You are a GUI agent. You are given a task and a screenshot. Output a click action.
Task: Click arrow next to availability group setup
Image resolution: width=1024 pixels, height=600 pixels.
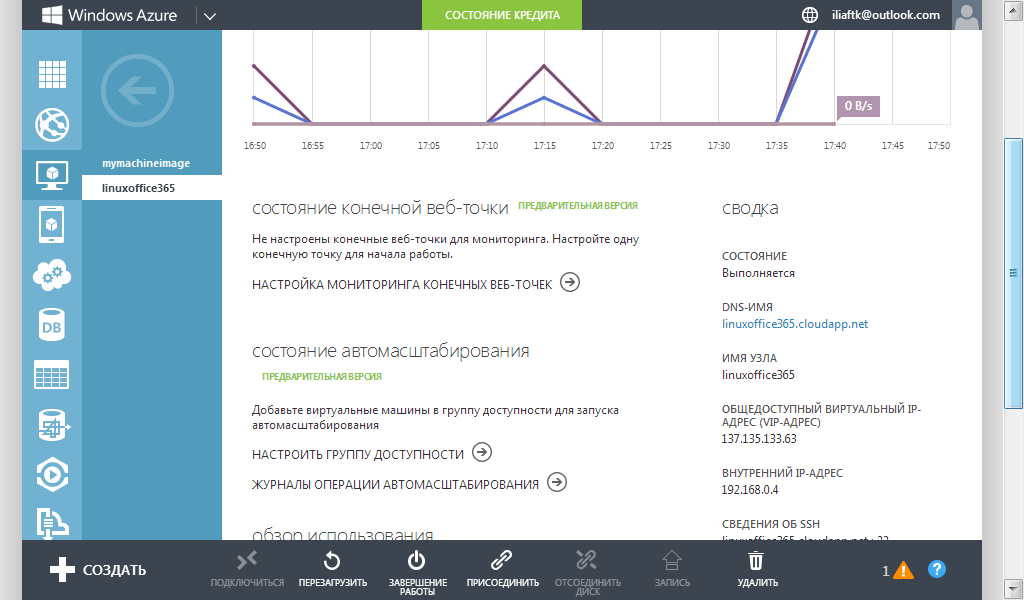482,452
